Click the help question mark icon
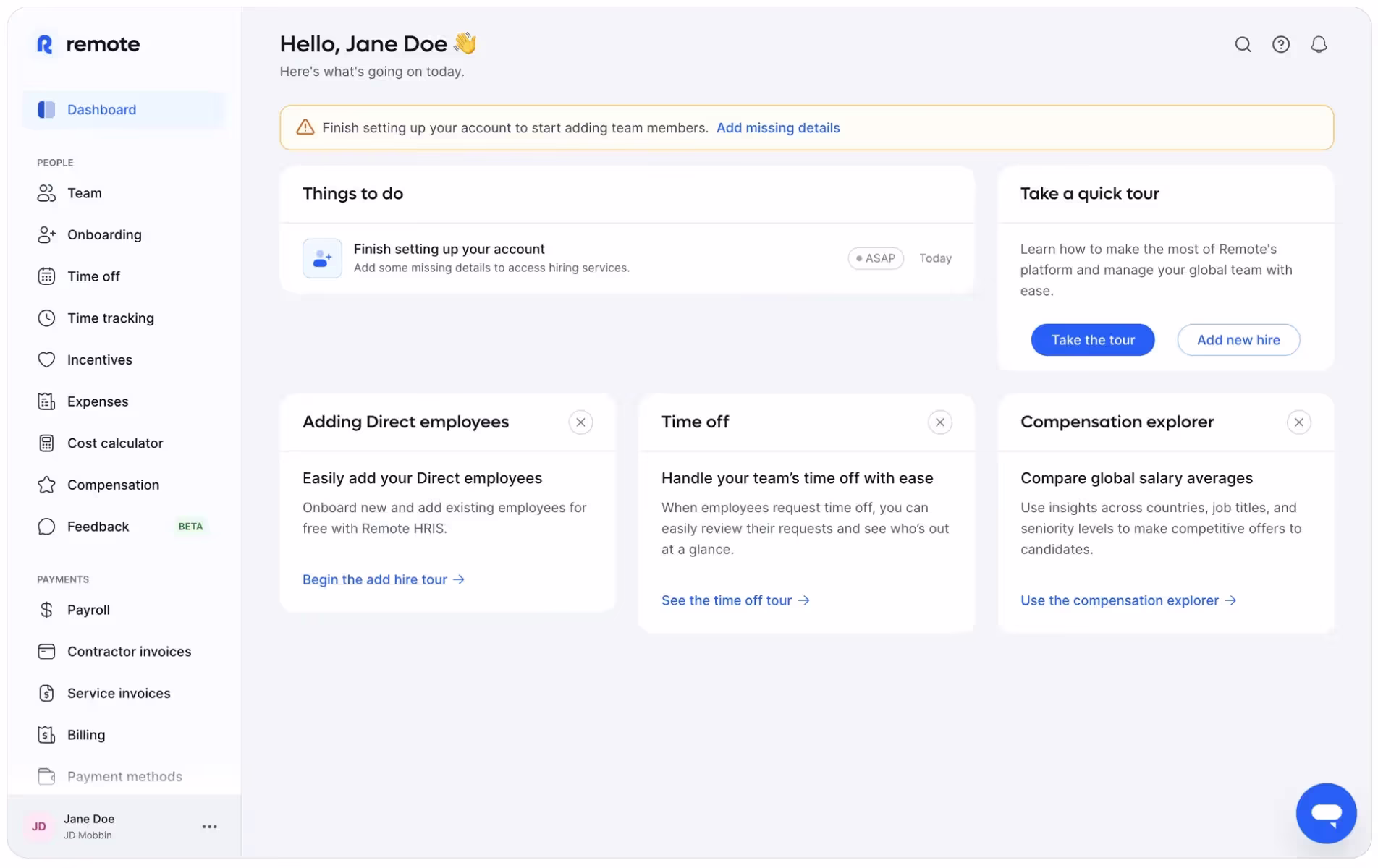This screenshot has height=868, width=1378. pyautogui.click(x=1280, y=45)
